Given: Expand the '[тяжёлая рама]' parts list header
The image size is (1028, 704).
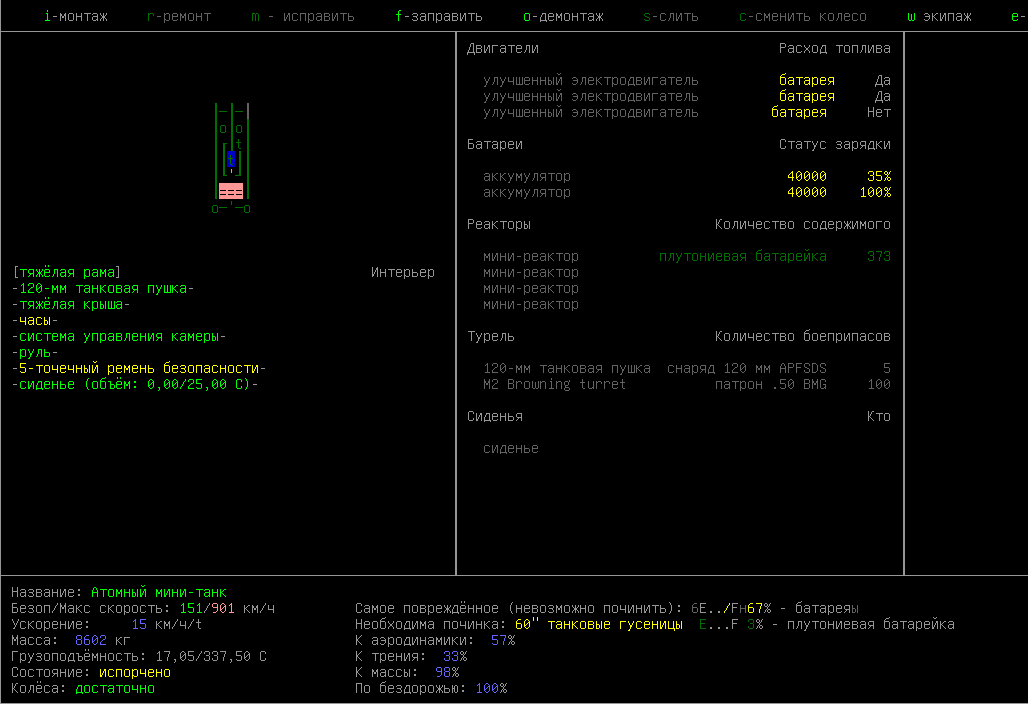Looking at the screenshot, I should (67, 272).
